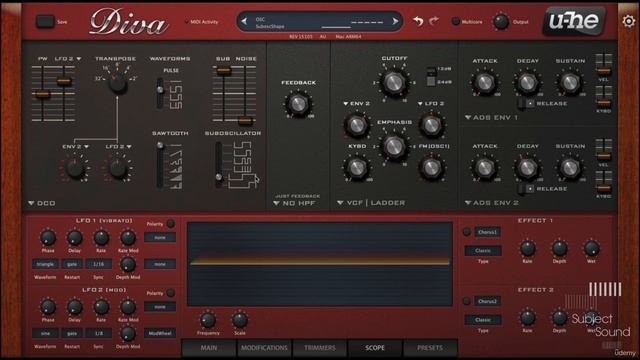Click the u-he logo
This screenshot has width=640, height=360.
[573, 21]
